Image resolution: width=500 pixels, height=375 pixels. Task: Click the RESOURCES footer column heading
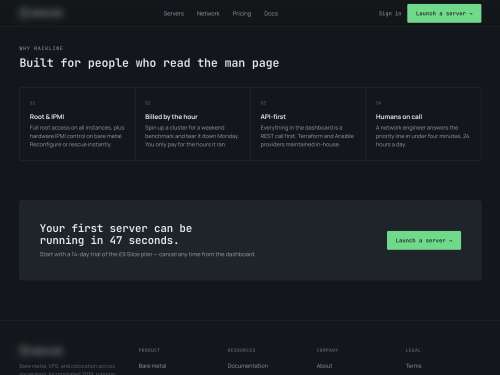click(x=241, y=350)
